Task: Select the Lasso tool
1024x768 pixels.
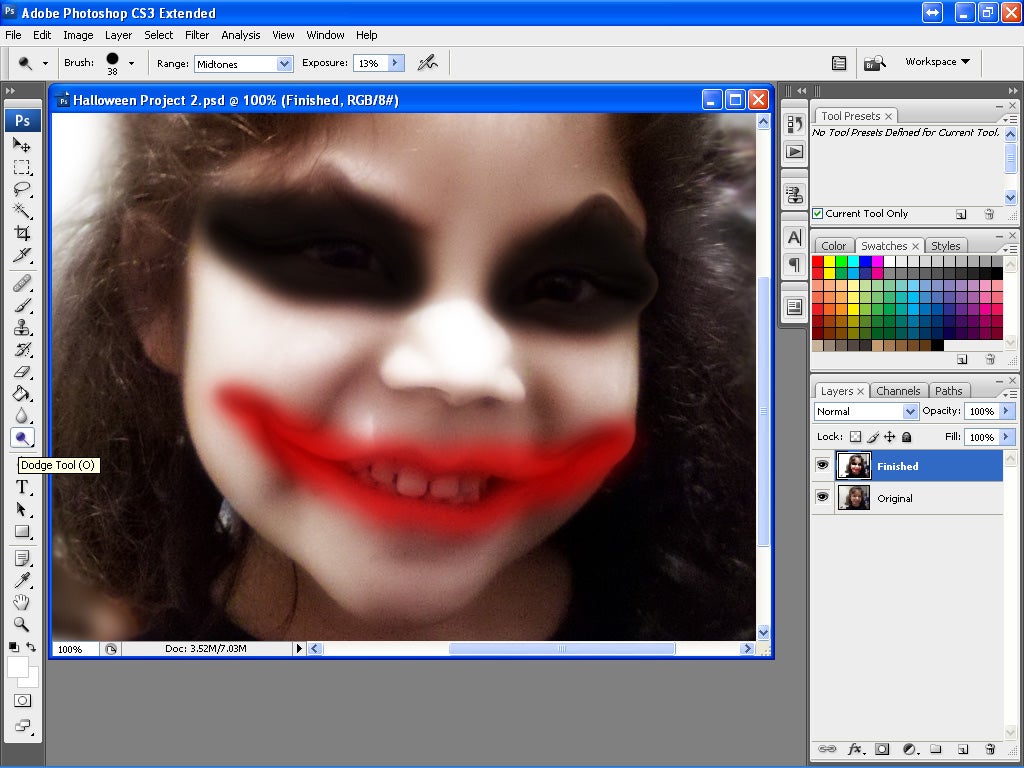Action: point(22,188)
